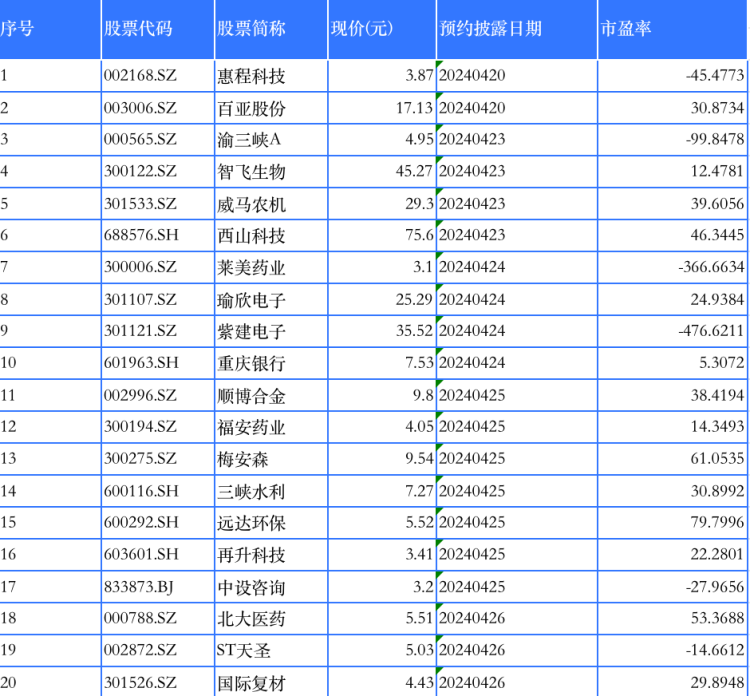The width and height of the screenshot is (750, 696).
Task: Select stock code 600116.SH cell
Action: tap(158, 491)
